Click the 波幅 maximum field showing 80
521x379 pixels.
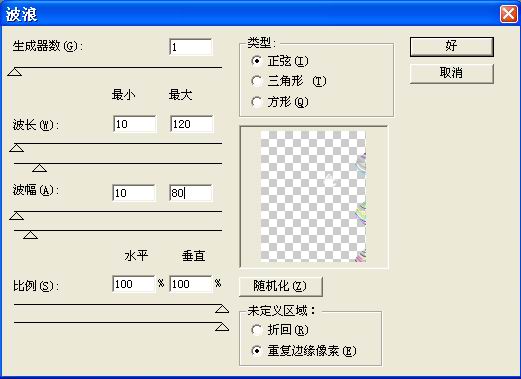[191, 193]
